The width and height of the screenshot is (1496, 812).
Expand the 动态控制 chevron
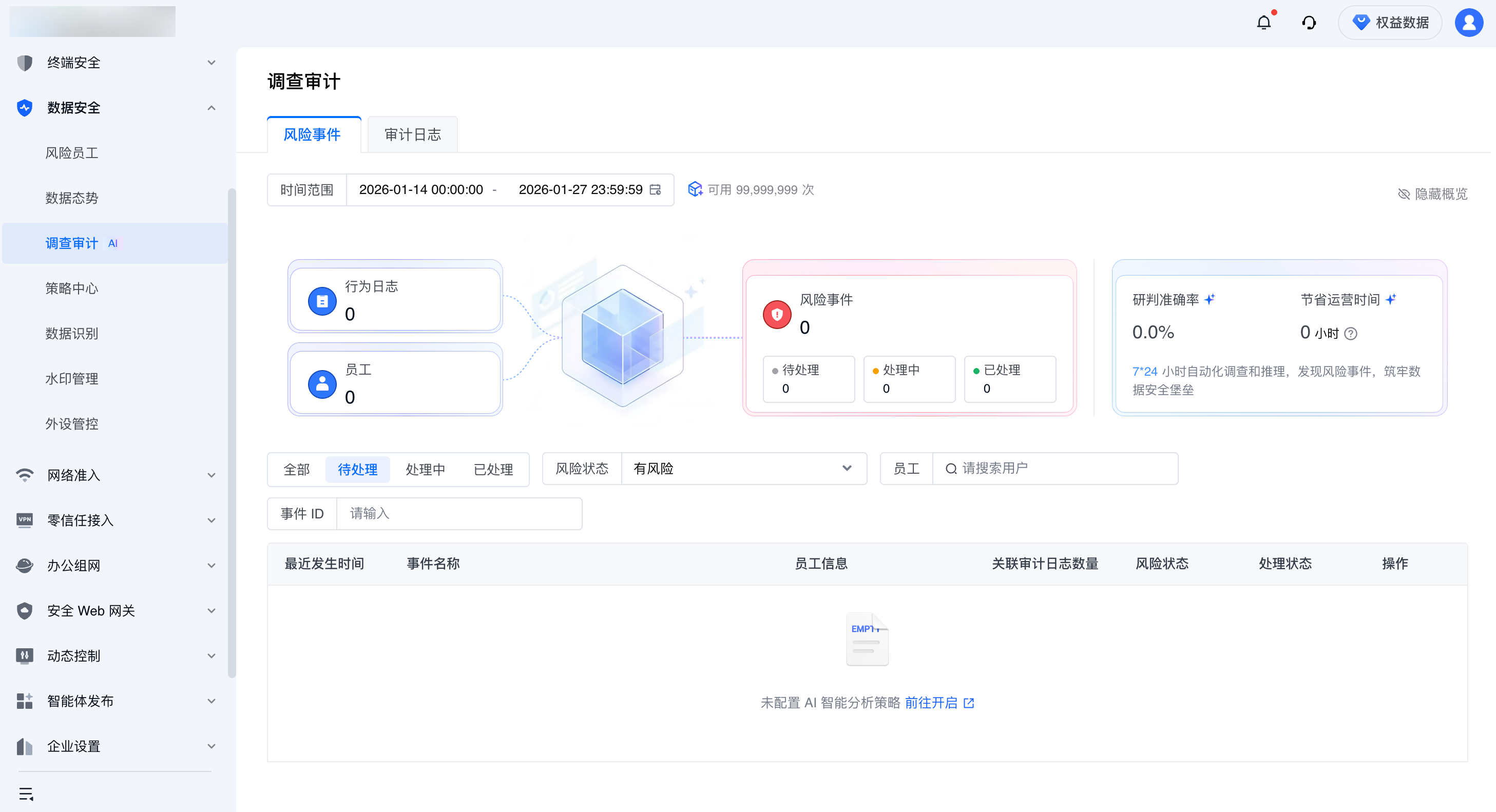click(212, 656)
